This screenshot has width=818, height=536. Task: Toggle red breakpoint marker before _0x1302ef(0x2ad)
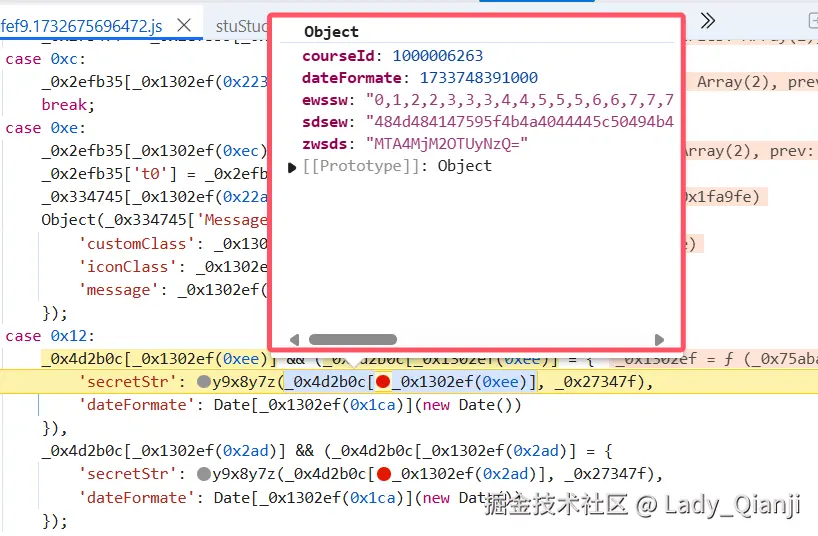(x=383, y=474)
